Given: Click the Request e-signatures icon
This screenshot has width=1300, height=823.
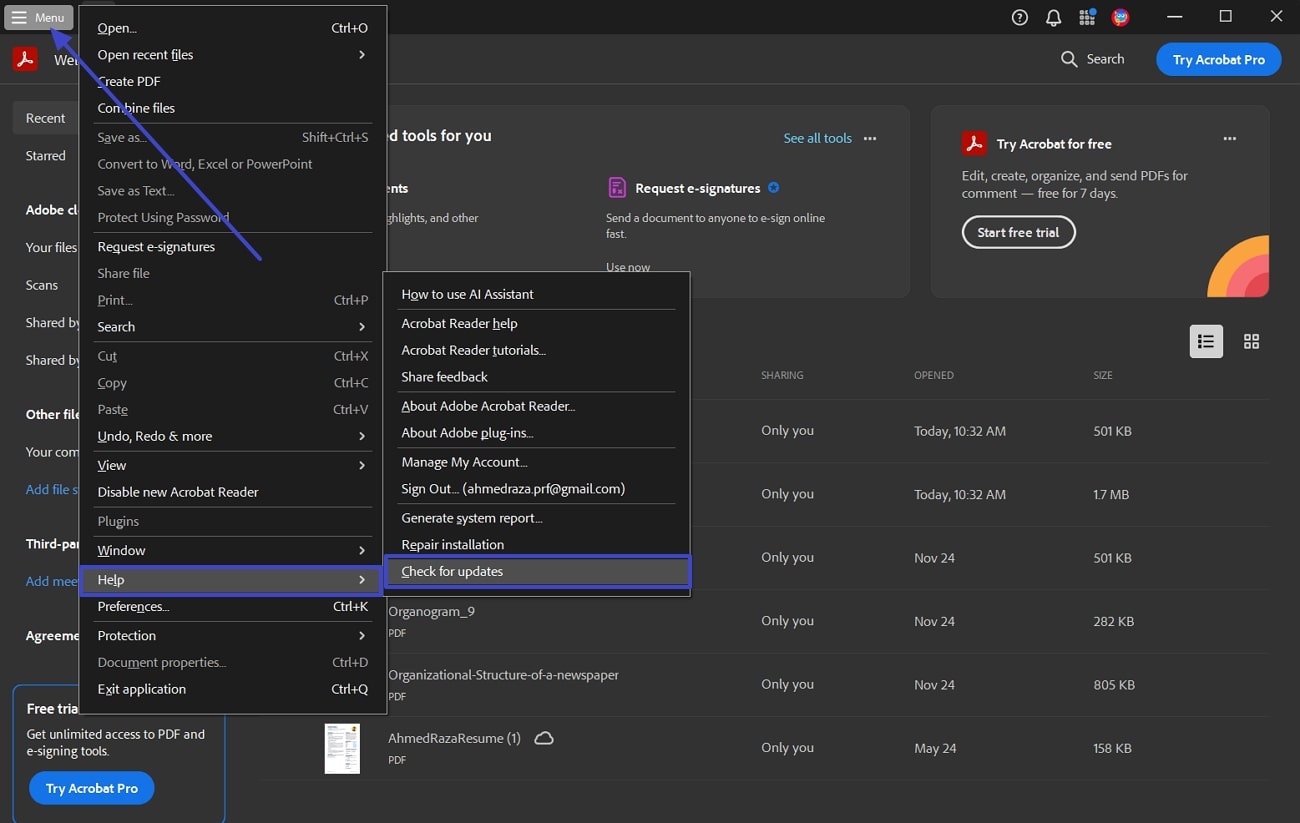Looking at the screenshot, I should (x=617, y=188).
